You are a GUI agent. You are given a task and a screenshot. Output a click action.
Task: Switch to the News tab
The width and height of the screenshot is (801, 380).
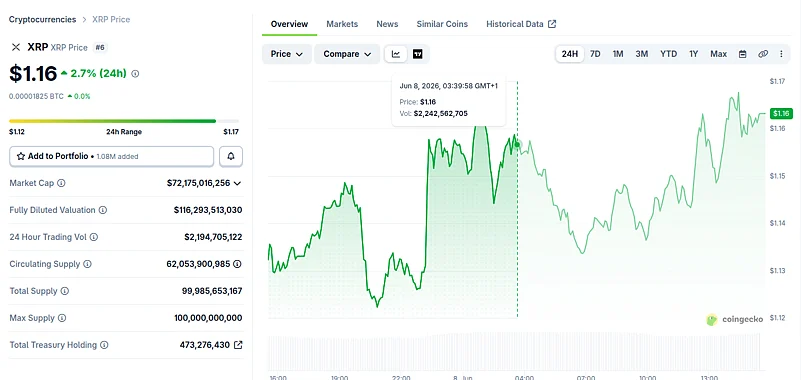387,24
